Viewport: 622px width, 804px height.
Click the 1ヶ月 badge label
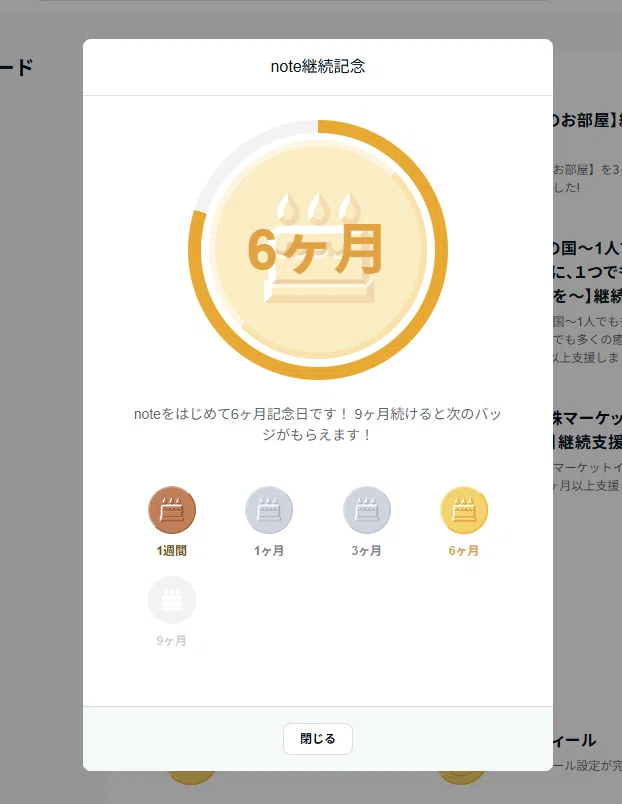[269, 551]
